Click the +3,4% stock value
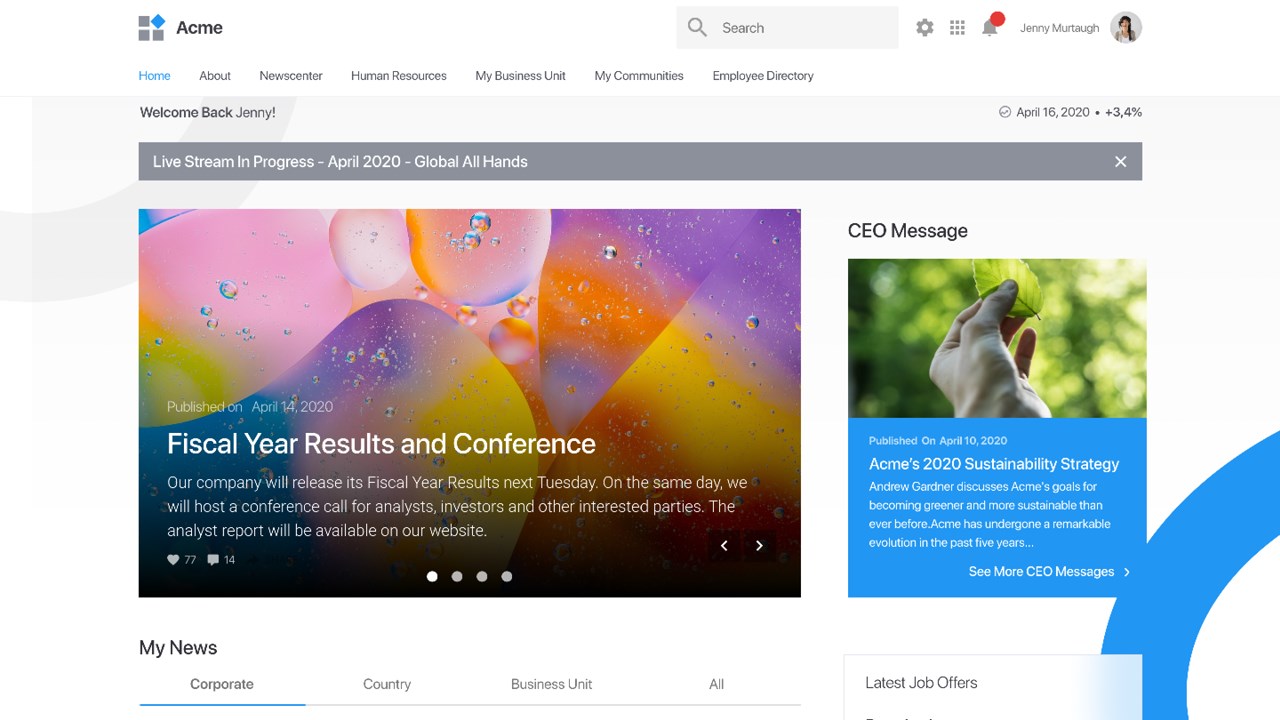1280x720 pixels. tap(1123, 113)
